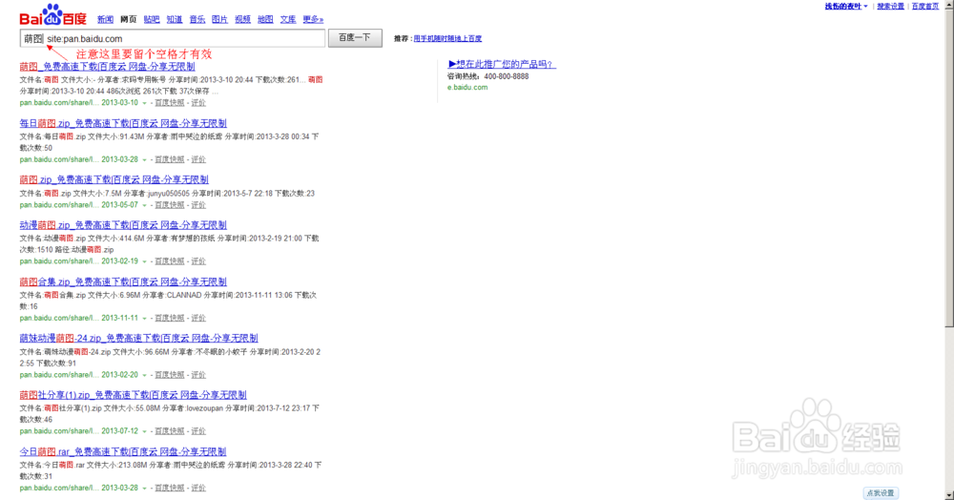This screenshot has height=500, width=954.
Task: Expand the arrow under the 今日萌图.rar result
Action: point(144,488)
